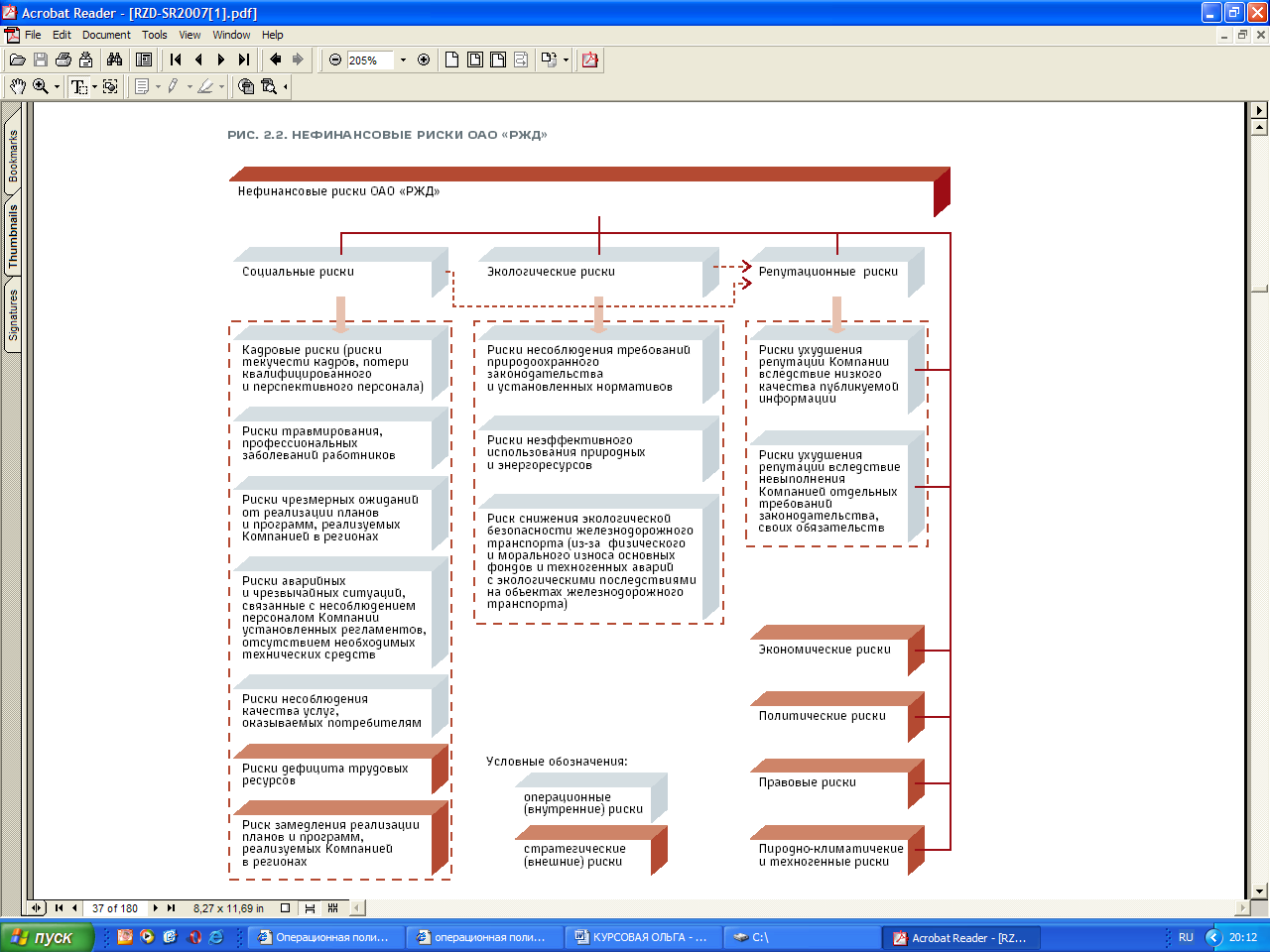Toggle the navigation pane icon
1270x952 pixels.
tap(144, 59)
